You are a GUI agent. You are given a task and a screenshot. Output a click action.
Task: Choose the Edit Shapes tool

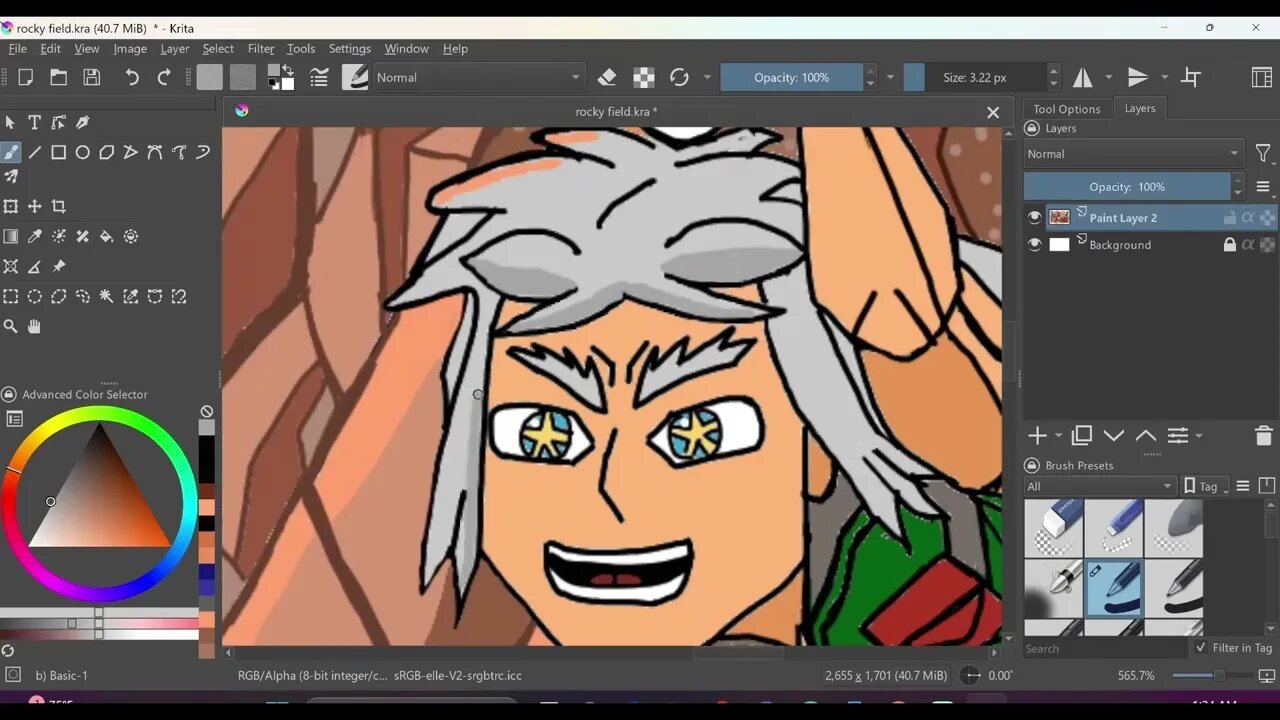[x=59, y=122]
